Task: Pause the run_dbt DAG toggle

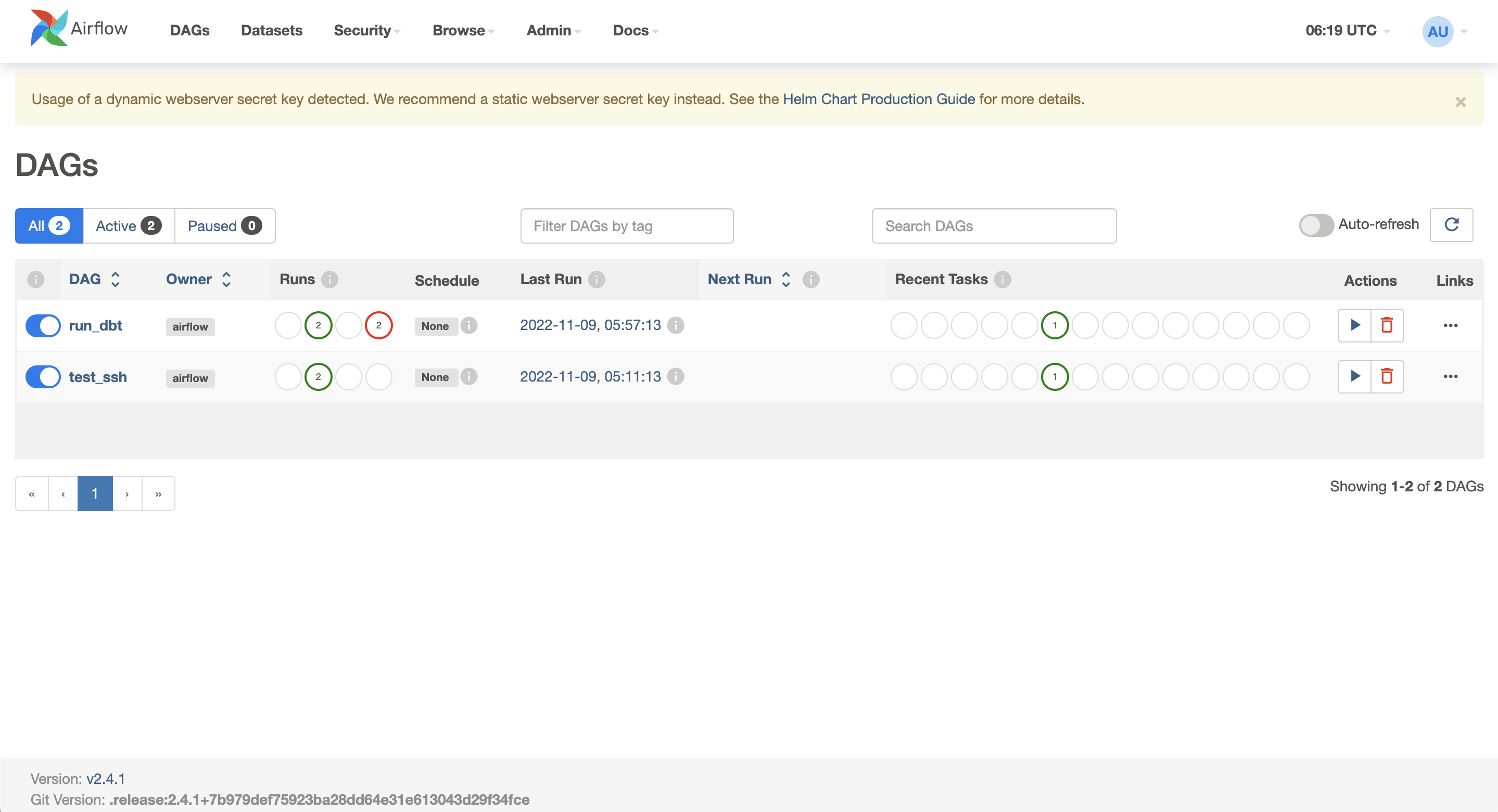Action: tap(43, 326)
